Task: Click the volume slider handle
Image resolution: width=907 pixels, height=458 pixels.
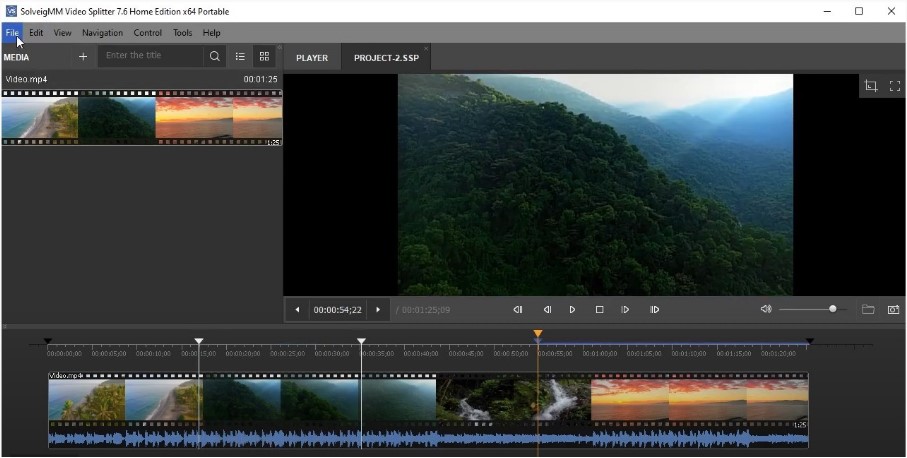Action: 832,310
